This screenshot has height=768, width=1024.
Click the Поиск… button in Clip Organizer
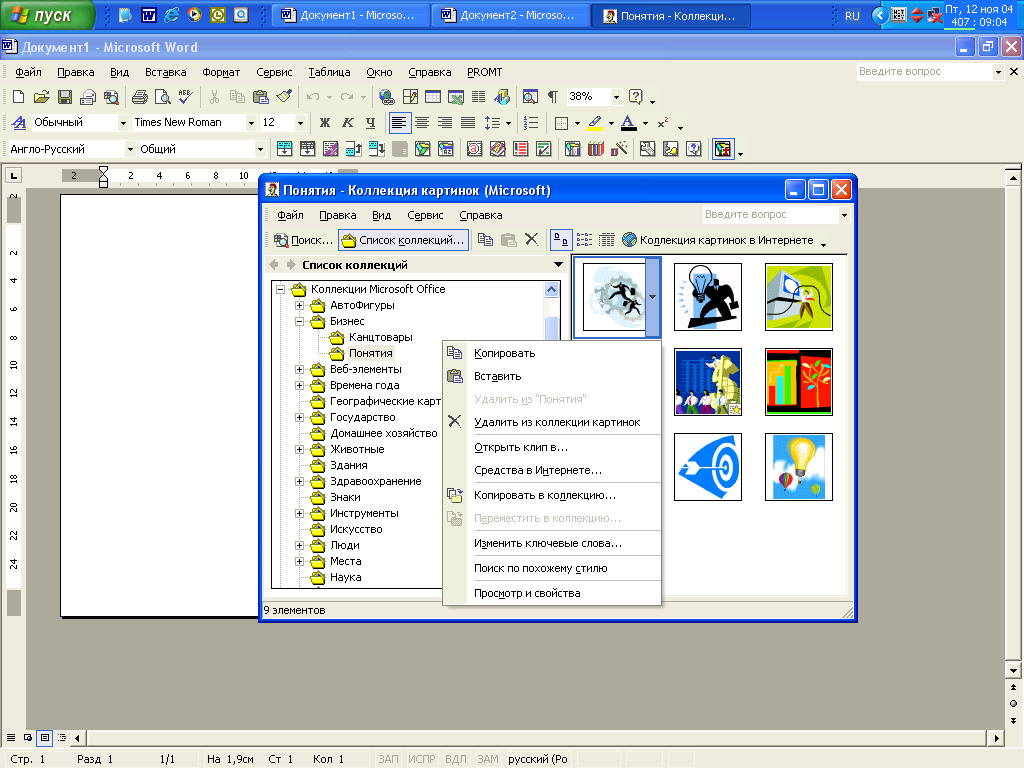pyautogui.click(x=304, y=240)
